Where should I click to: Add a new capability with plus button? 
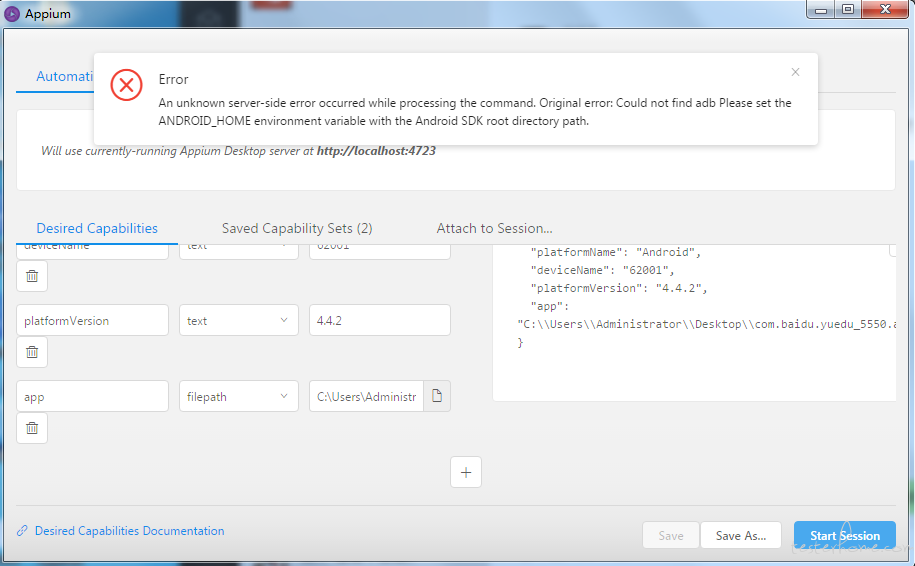466,472
